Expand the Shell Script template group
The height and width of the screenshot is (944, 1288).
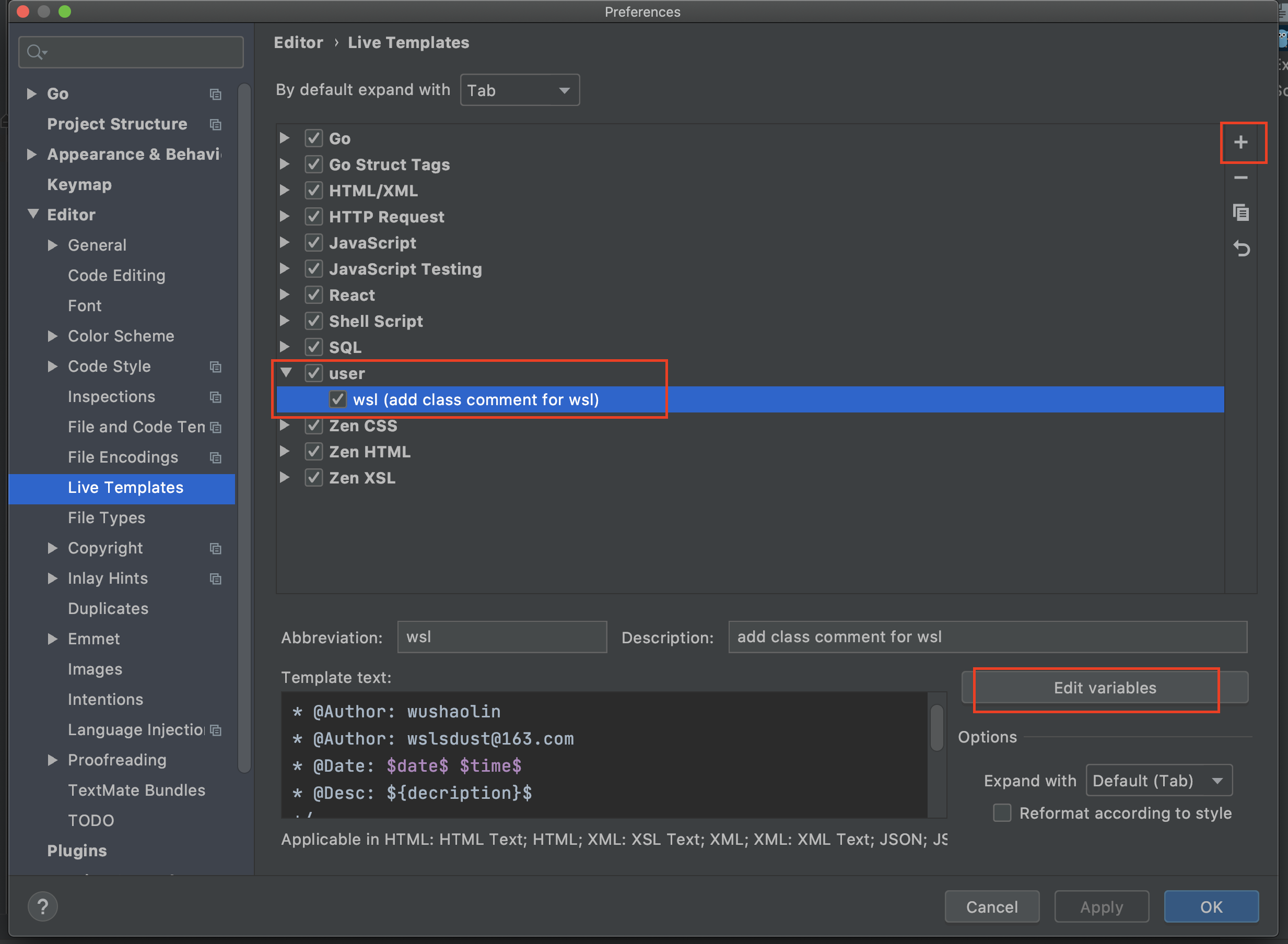click(x=284, y=321)
